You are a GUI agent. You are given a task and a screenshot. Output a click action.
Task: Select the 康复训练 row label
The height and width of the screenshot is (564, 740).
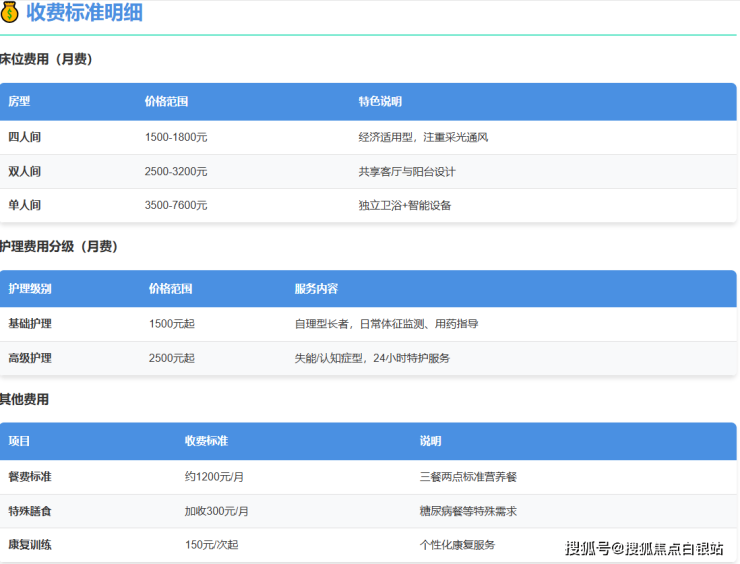pos(30,545)
